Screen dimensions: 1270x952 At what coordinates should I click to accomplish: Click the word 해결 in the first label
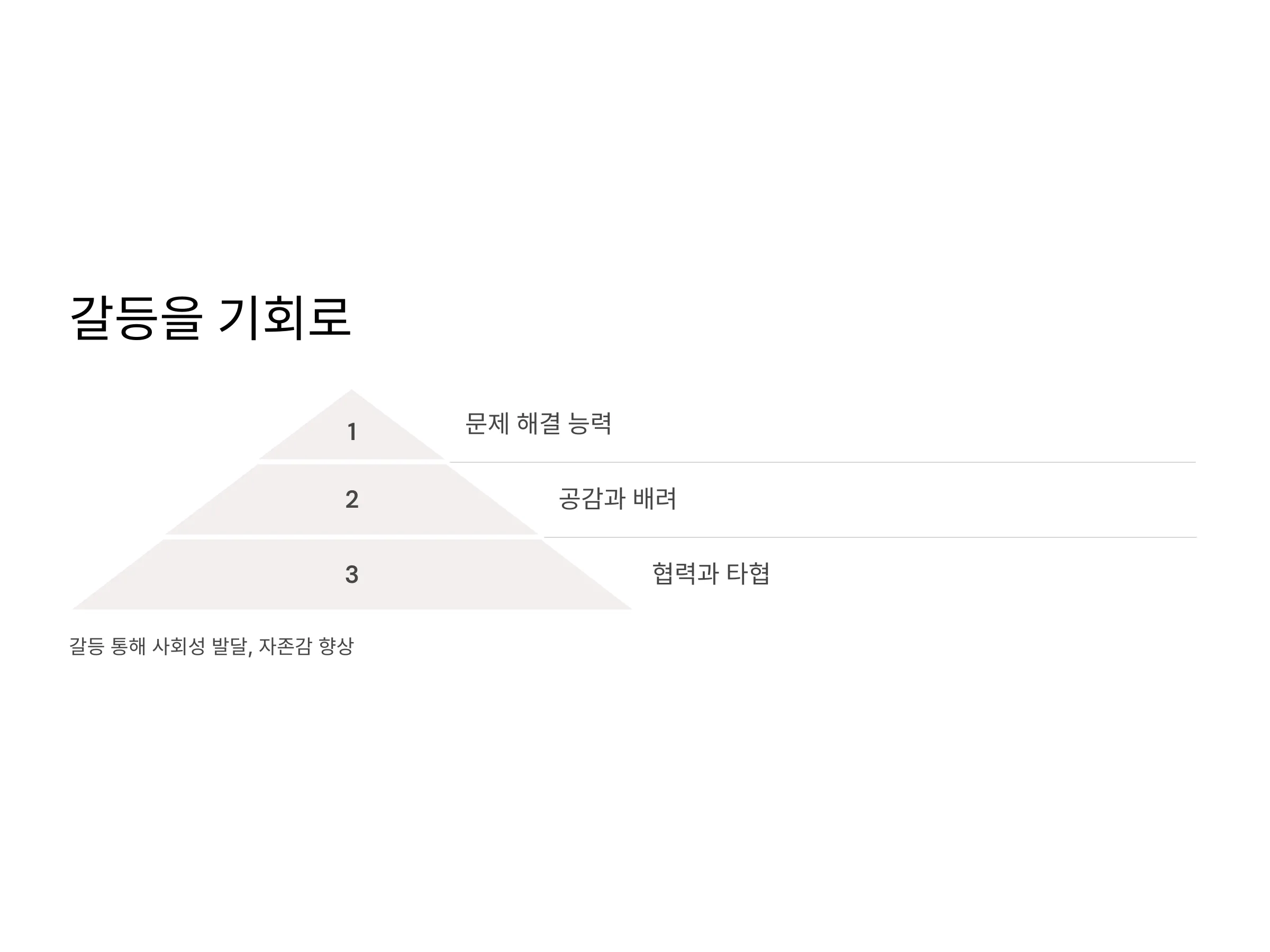click(539, 424)
